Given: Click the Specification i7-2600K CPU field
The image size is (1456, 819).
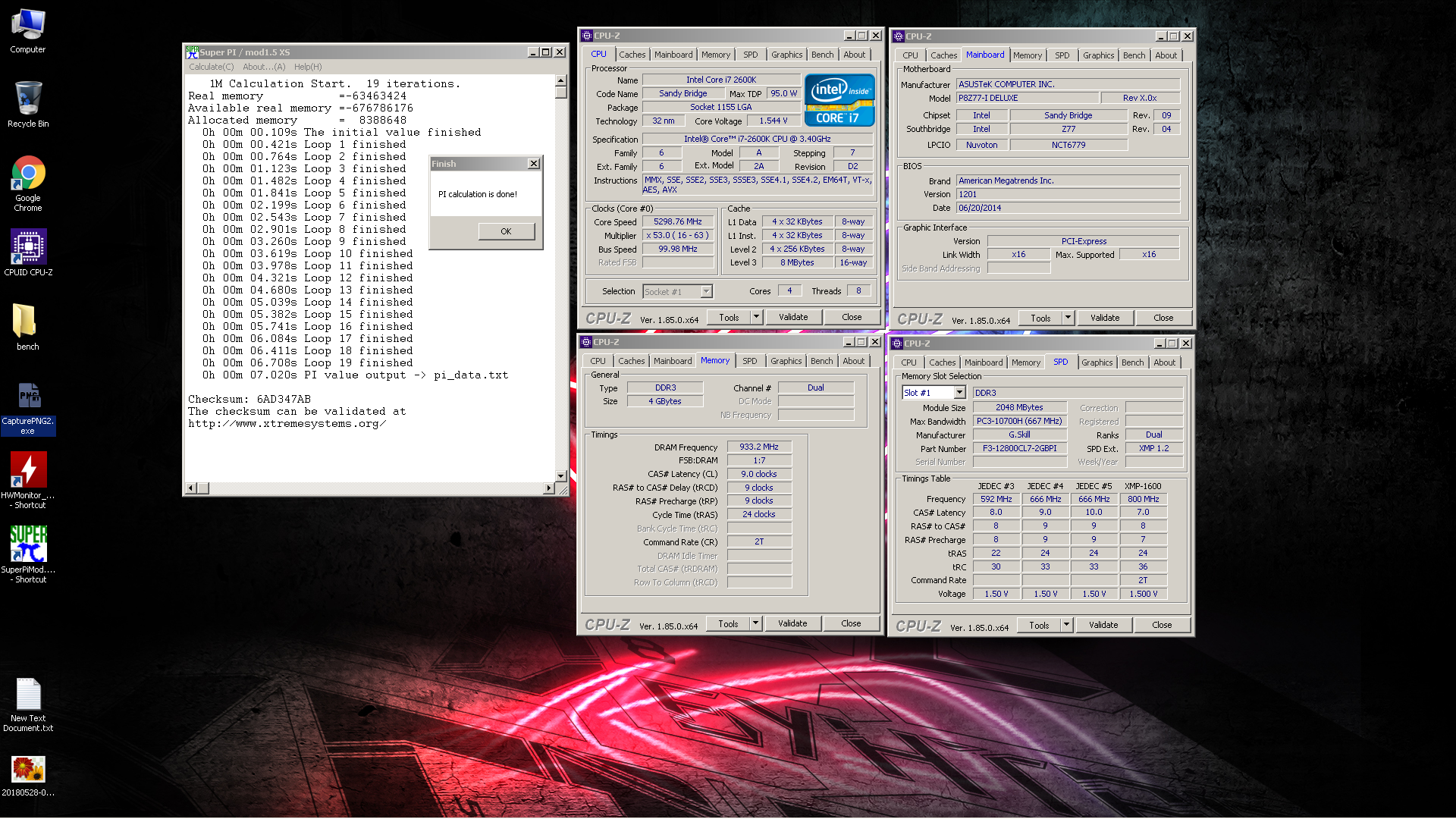Looking at the screenshot, I should pos(757,139).
